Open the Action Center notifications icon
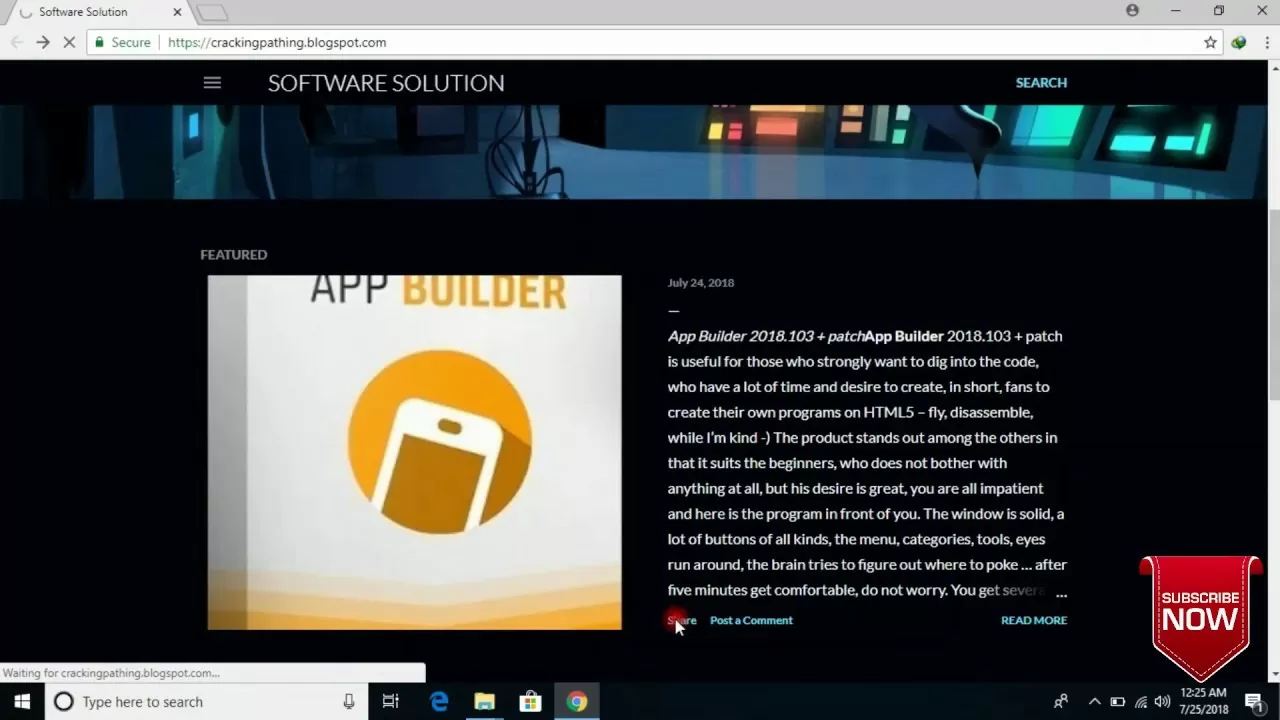This screenshot has height=720, width=1280. click(x=1254, y=702)
